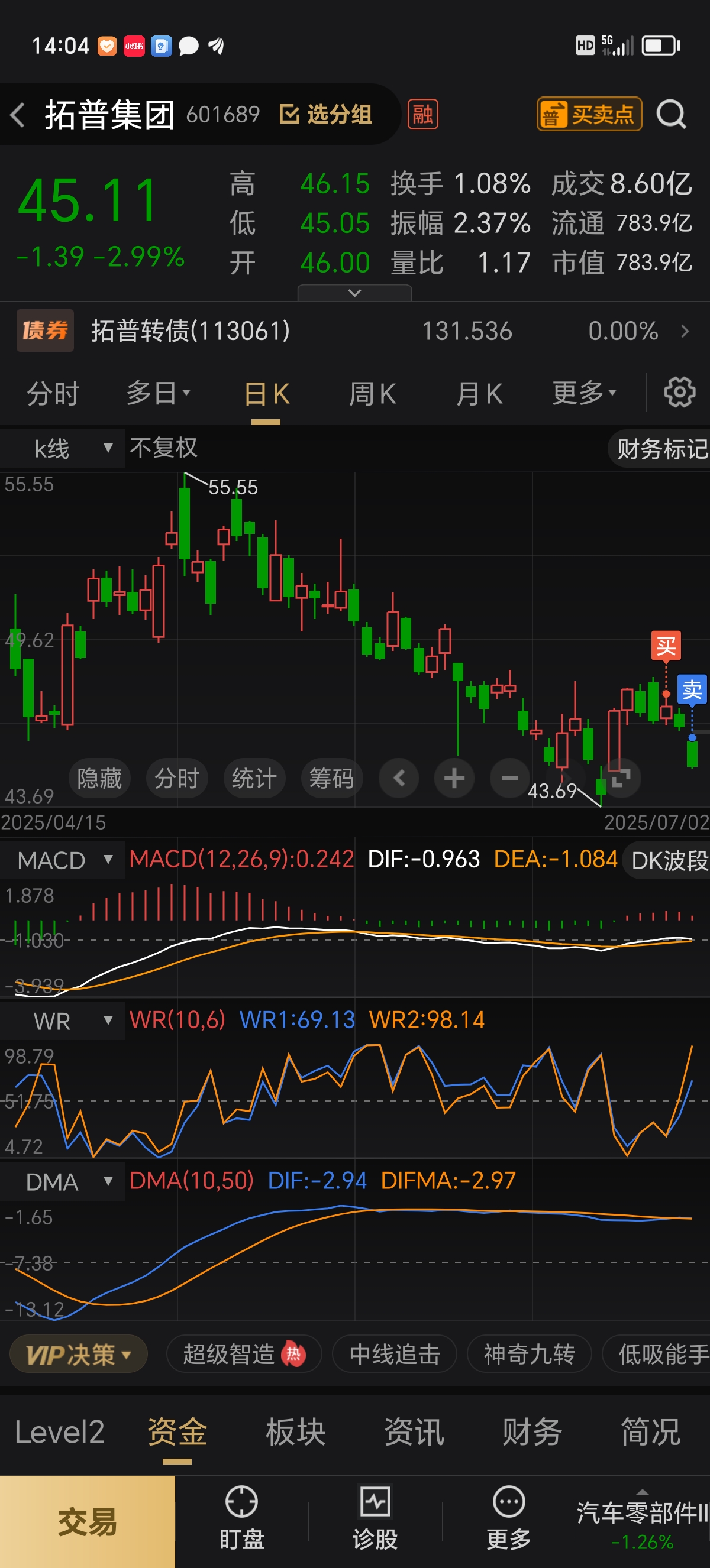Select the 日K daily chart tab

pyautogui.click(x=266, y=394)
